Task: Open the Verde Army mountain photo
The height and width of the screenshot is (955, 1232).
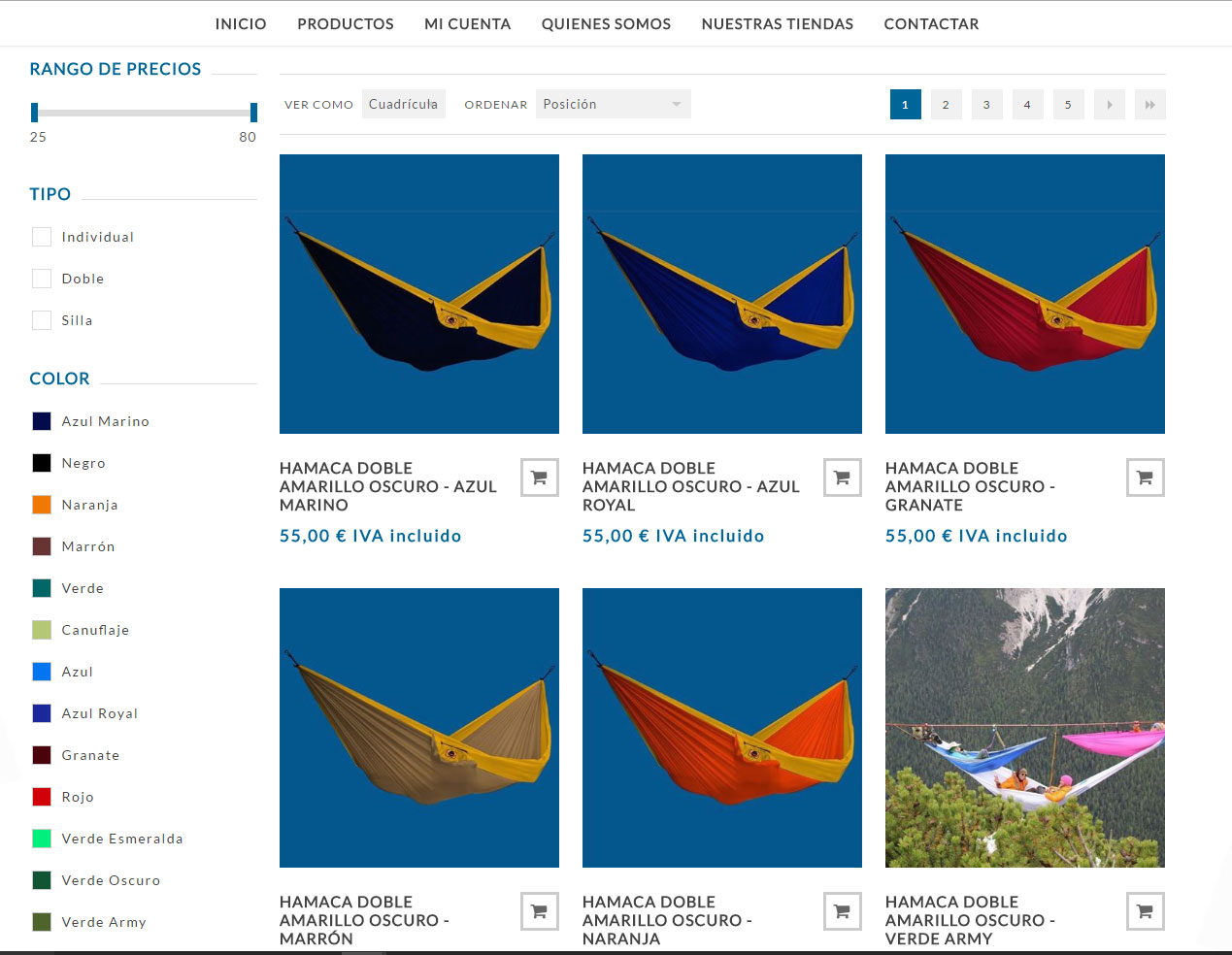Action: [1025, 728]
